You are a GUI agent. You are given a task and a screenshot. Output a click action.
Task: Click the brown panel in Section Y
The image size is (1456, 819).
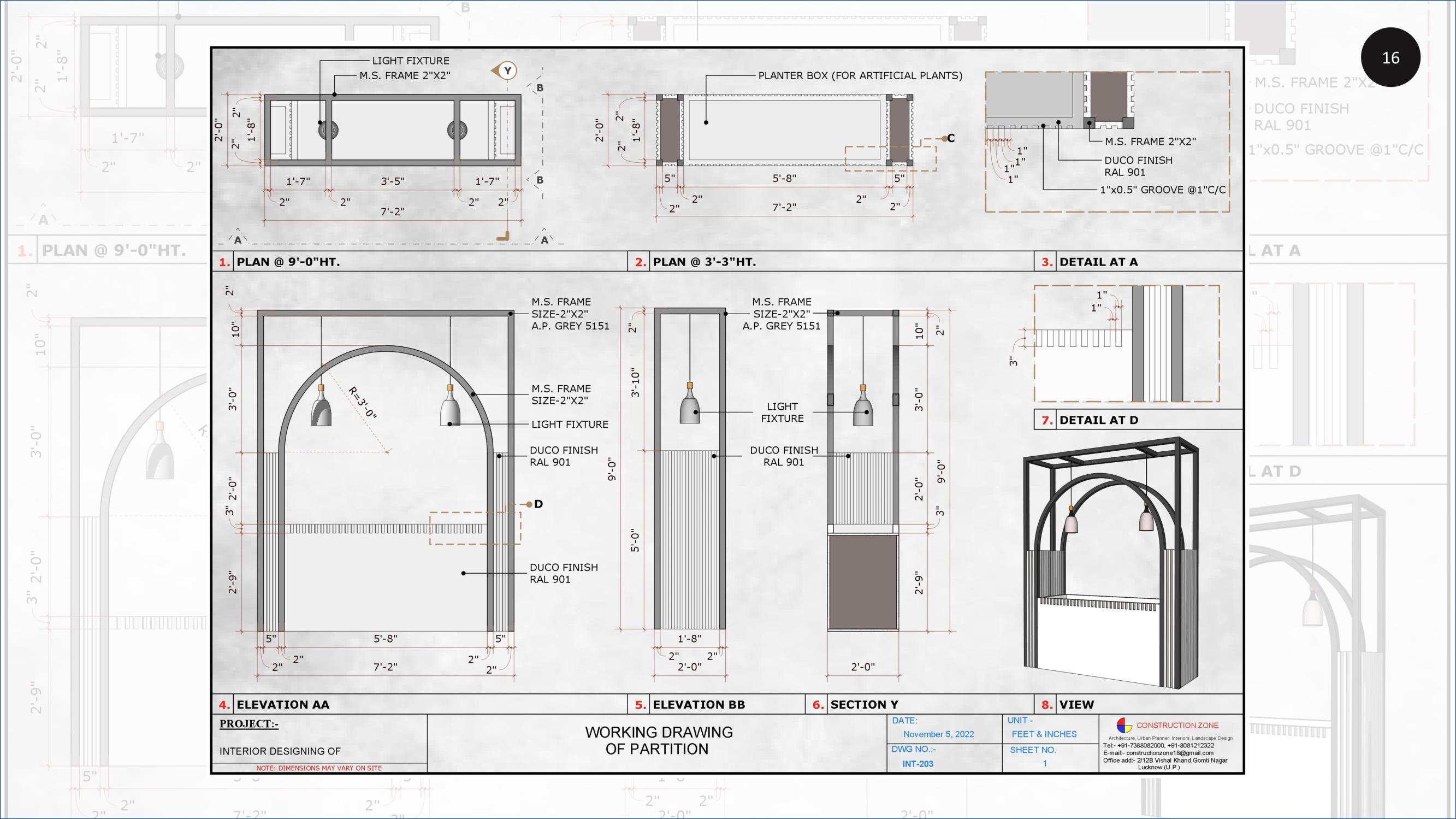pos(862,582)
